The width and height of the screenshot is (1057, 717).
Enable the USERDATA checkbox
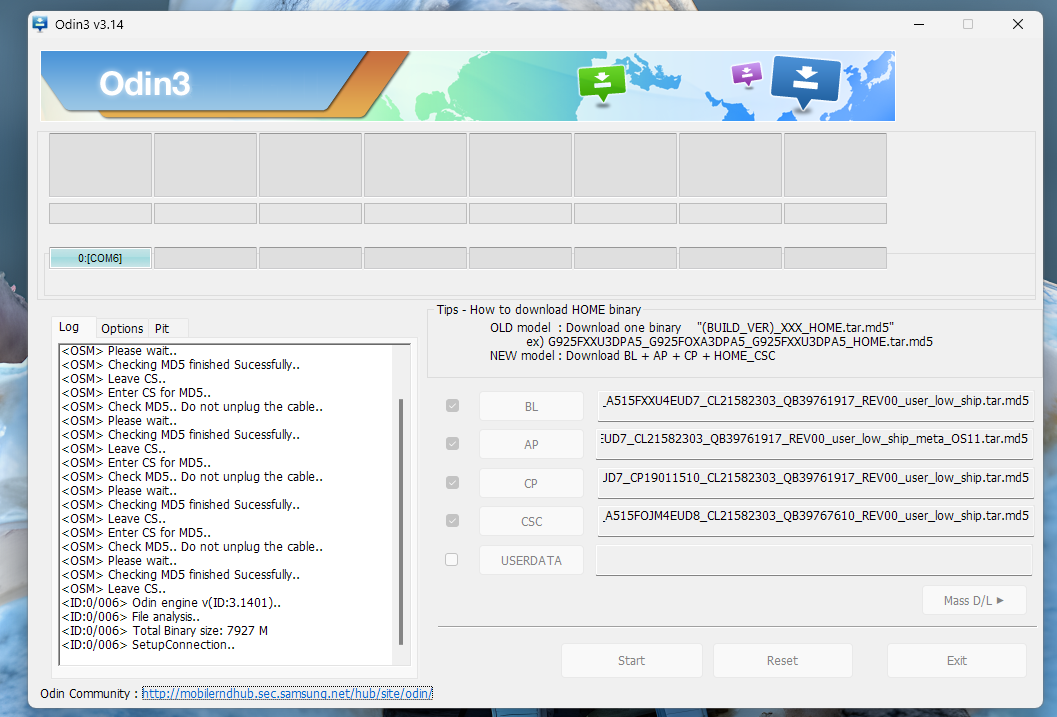pos(452,559)
